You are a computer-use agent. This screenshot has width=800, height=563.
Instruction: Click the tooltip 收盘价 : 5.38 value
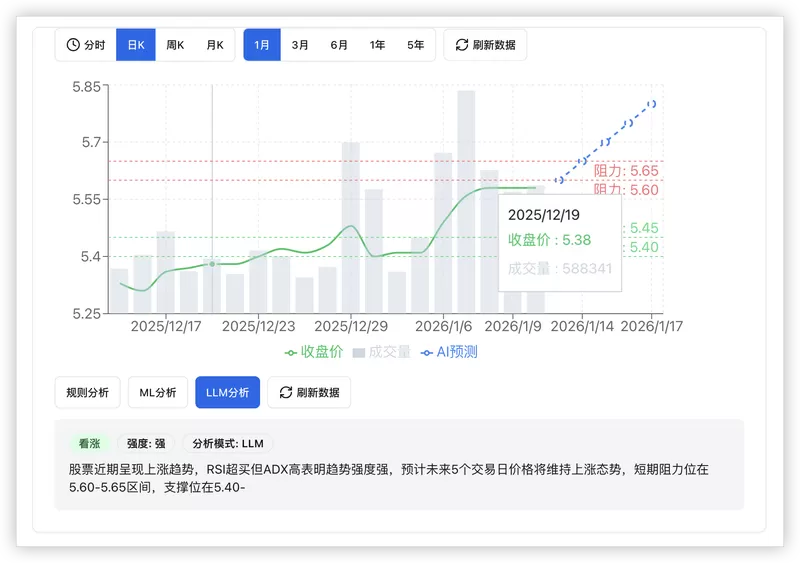(x=549, y=240)
